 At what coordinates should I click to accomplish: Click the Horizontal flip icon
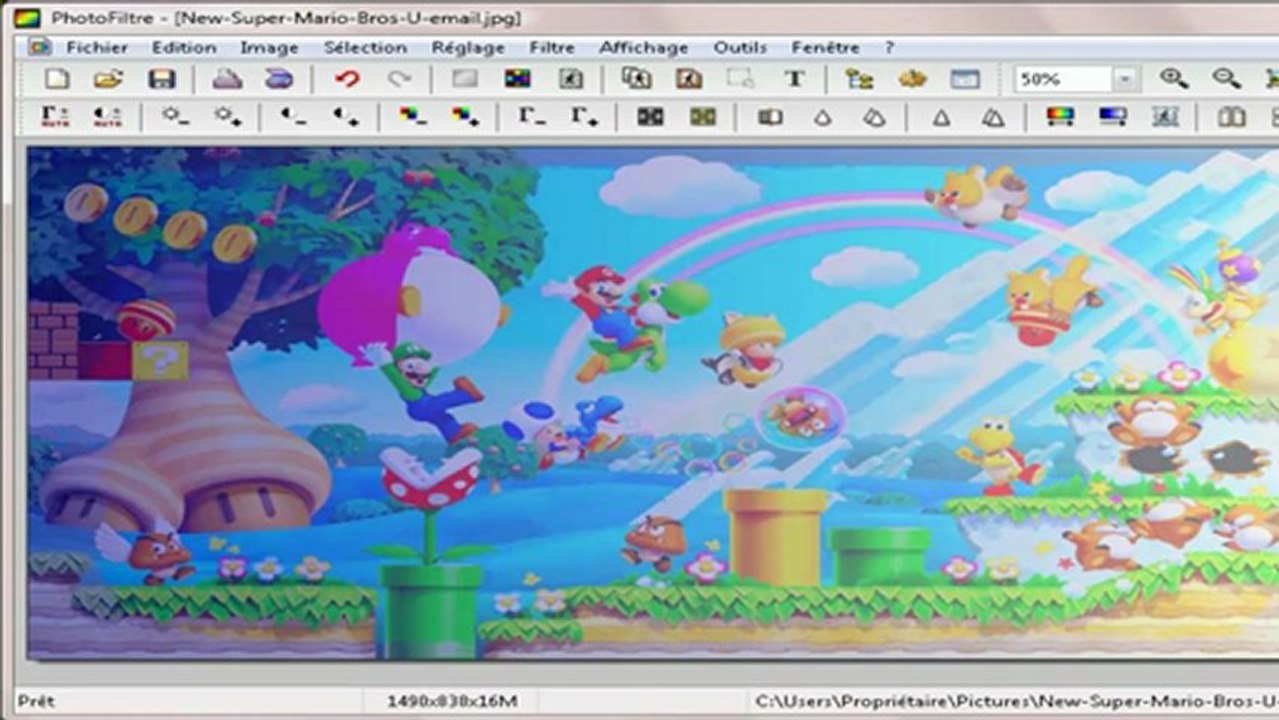(1232, 117)
